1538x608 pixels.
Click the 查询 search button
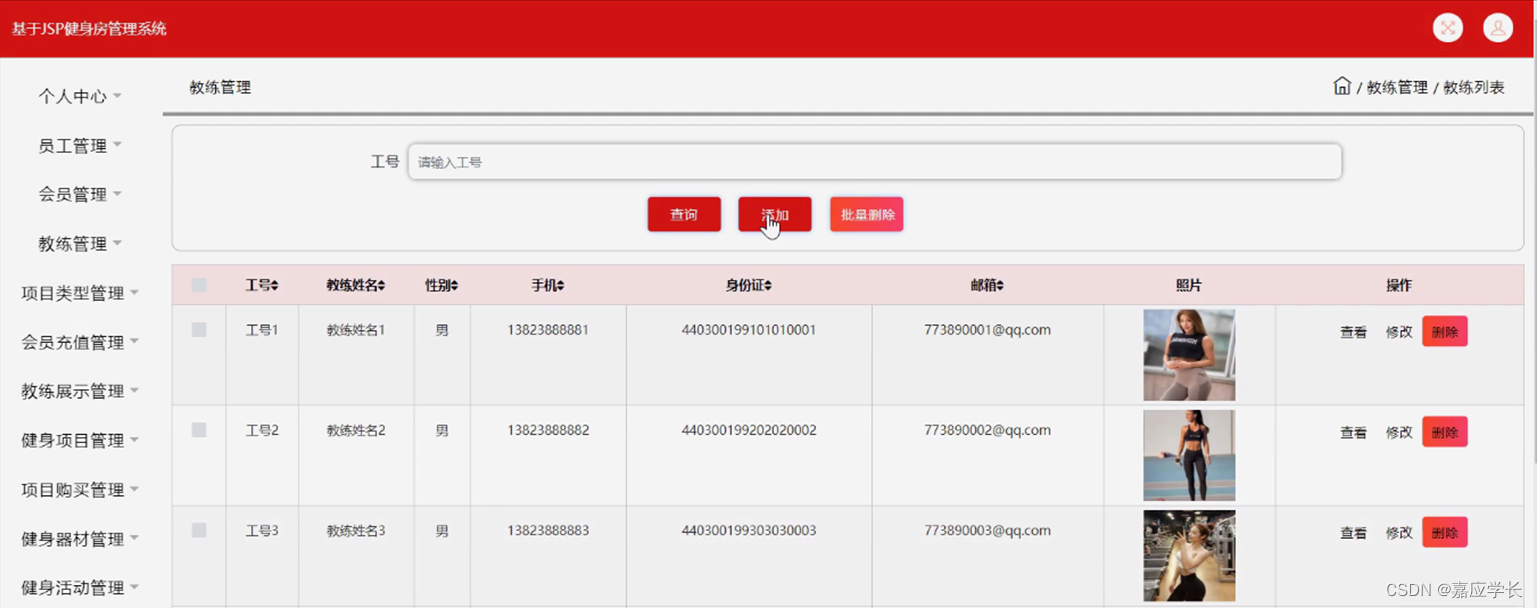(684, 214)
